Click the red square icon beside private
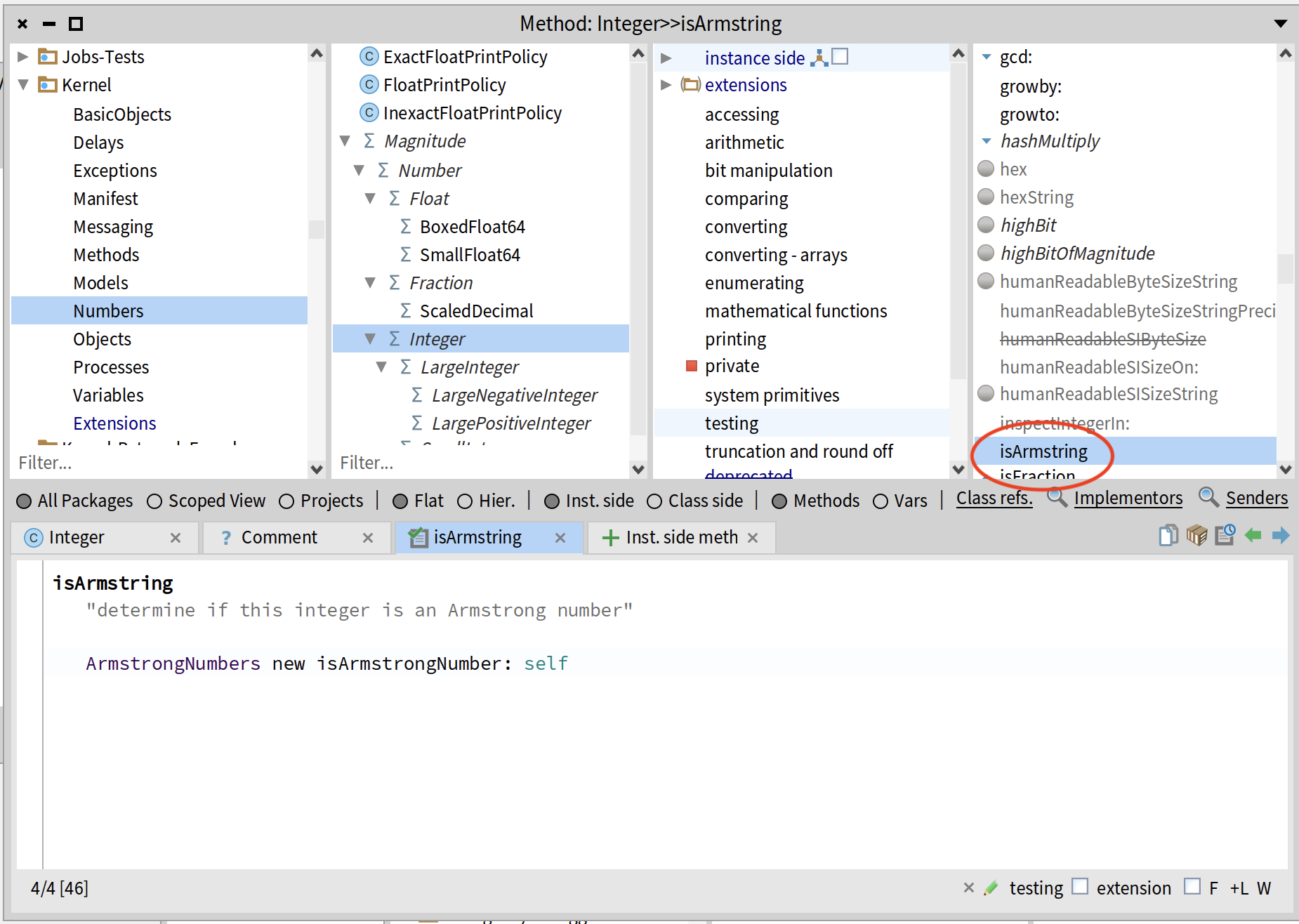The height and width of the screenshot is (924, 1299). [692, 366]
